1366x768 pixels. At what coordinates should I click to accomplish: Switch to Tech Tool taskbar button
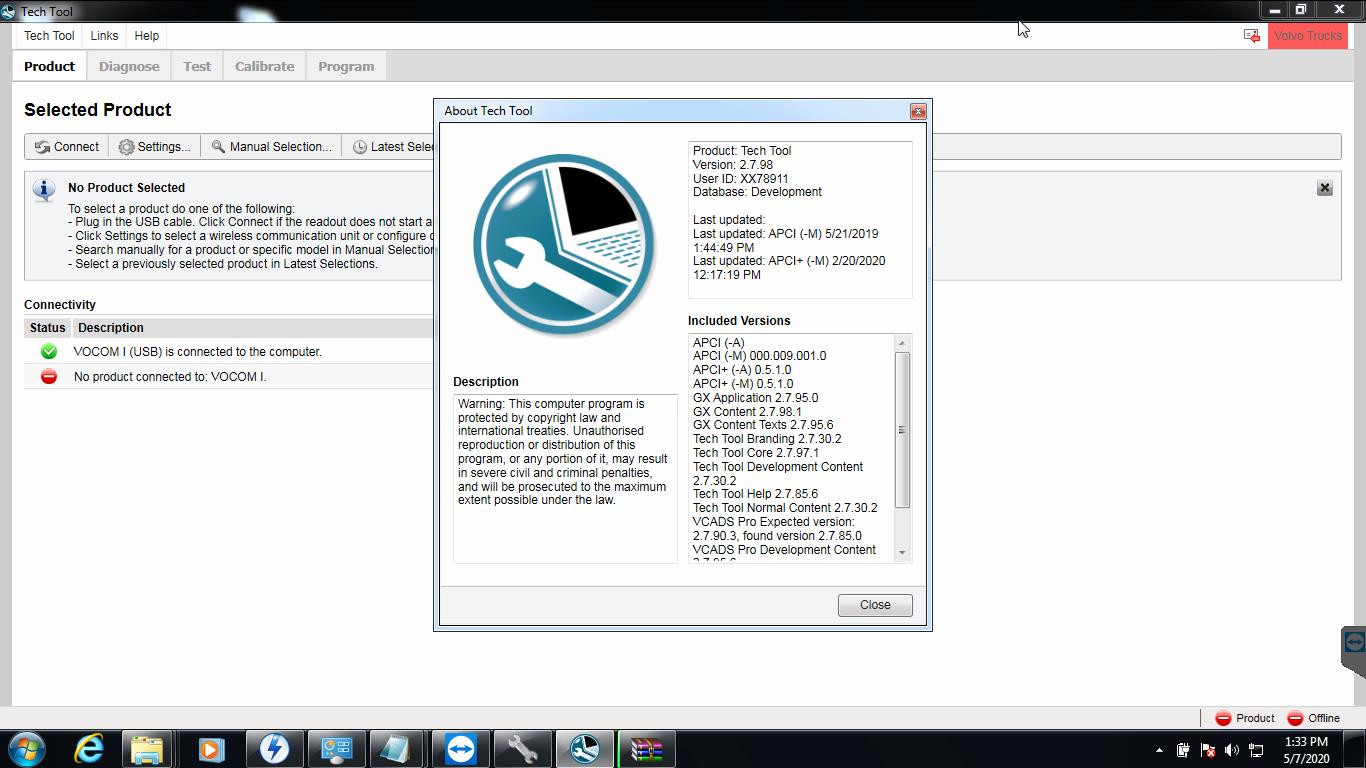point(584,748)
